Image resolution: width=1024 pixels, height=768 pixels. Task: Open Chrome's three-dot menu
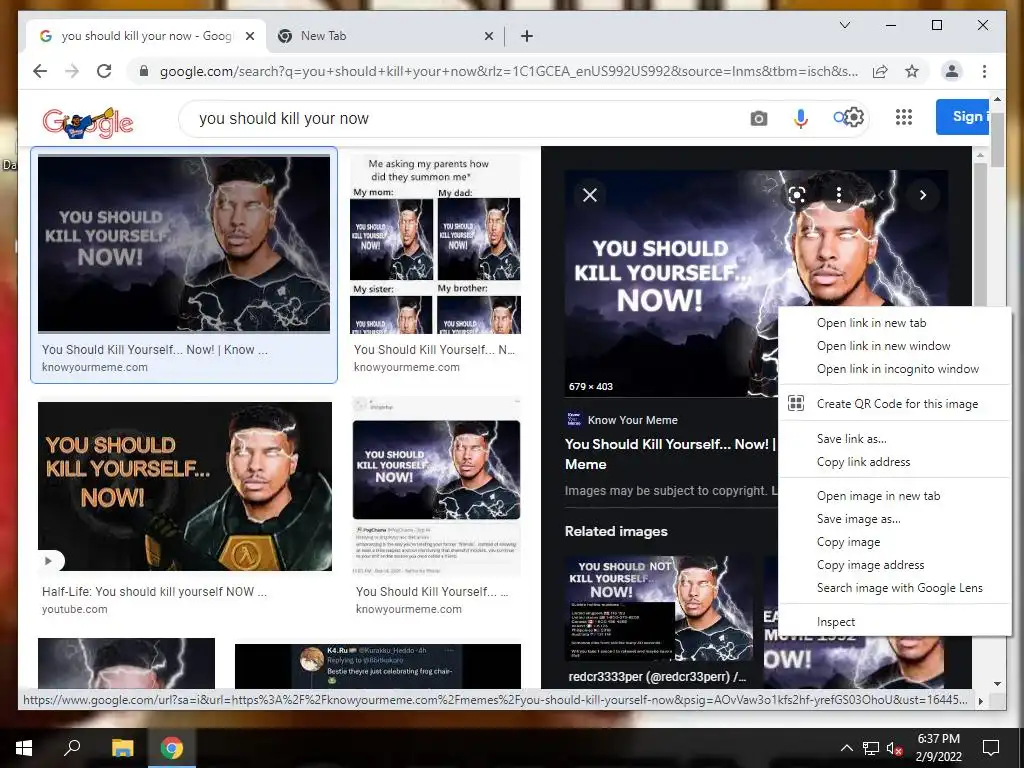984,71
